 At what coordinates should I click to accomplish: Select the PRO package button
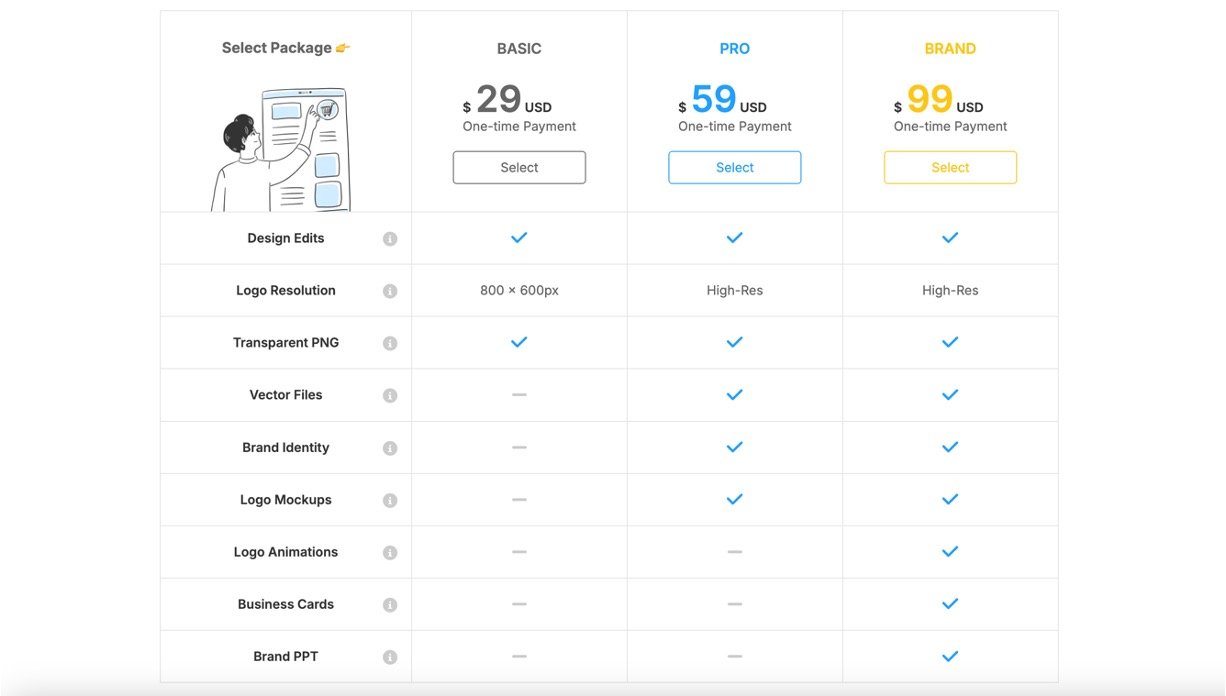pos(734,168)
